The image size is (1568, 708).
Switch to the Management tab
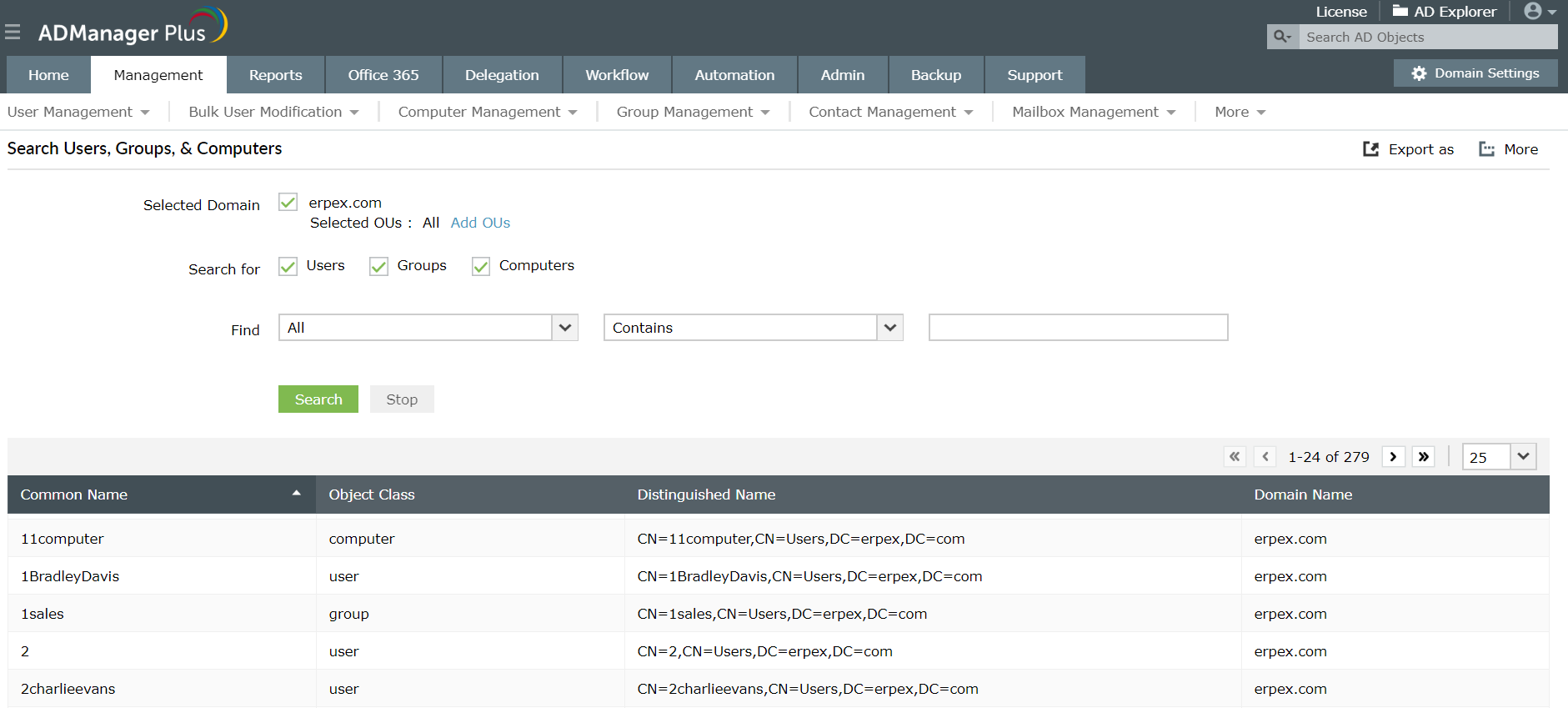coord(158,75)
